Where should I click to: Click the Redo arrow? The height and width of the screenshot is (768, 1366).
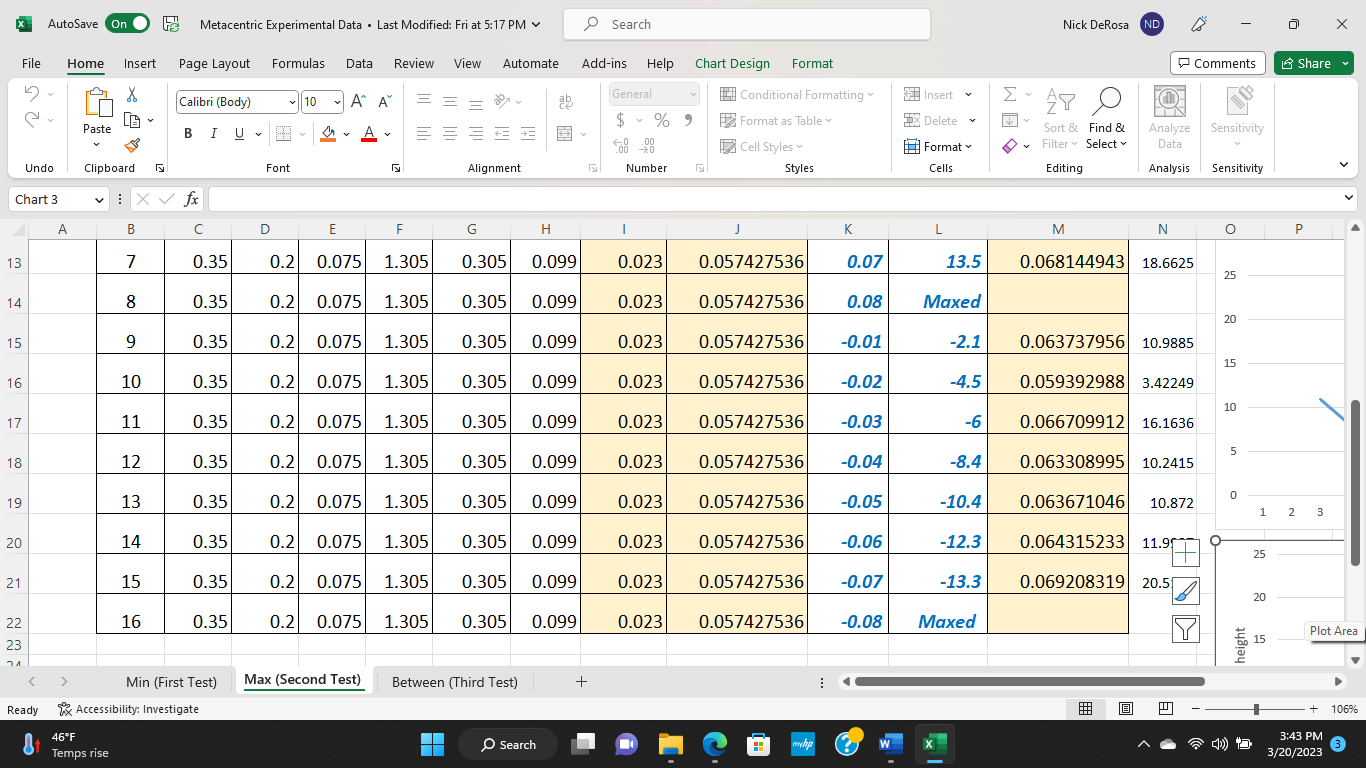pyautogui.click(x=30, y=120)
